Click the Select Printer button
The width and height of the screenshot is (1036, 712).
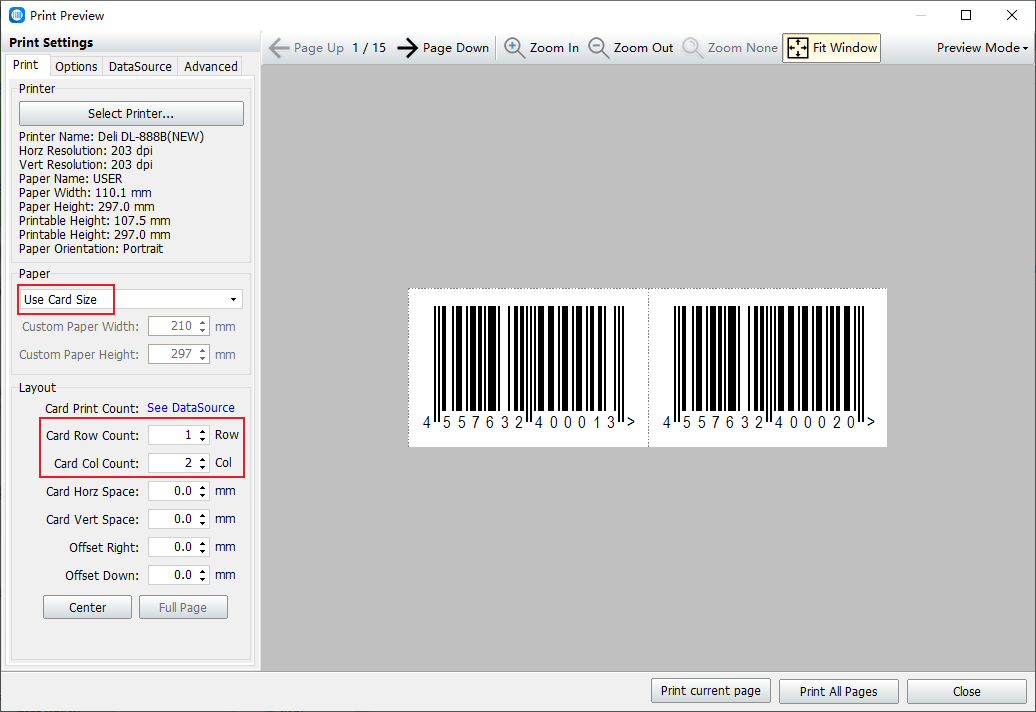[131, 114]
